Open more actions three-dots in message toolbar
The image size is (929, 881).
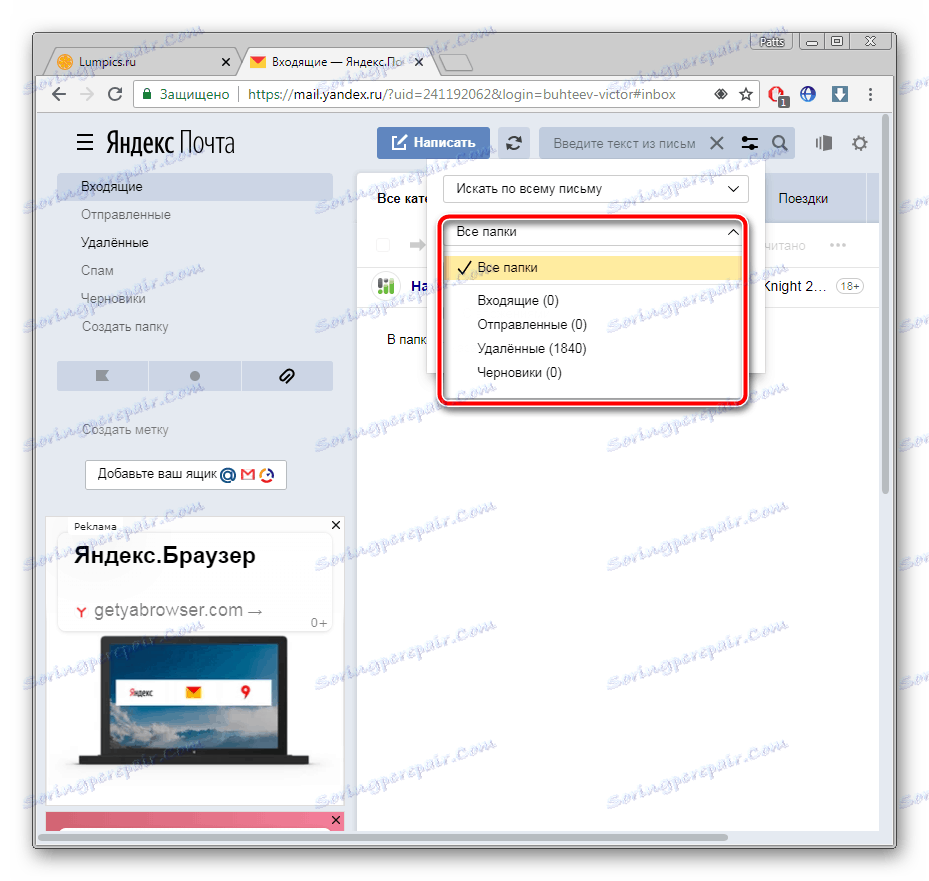coord(838,245)
